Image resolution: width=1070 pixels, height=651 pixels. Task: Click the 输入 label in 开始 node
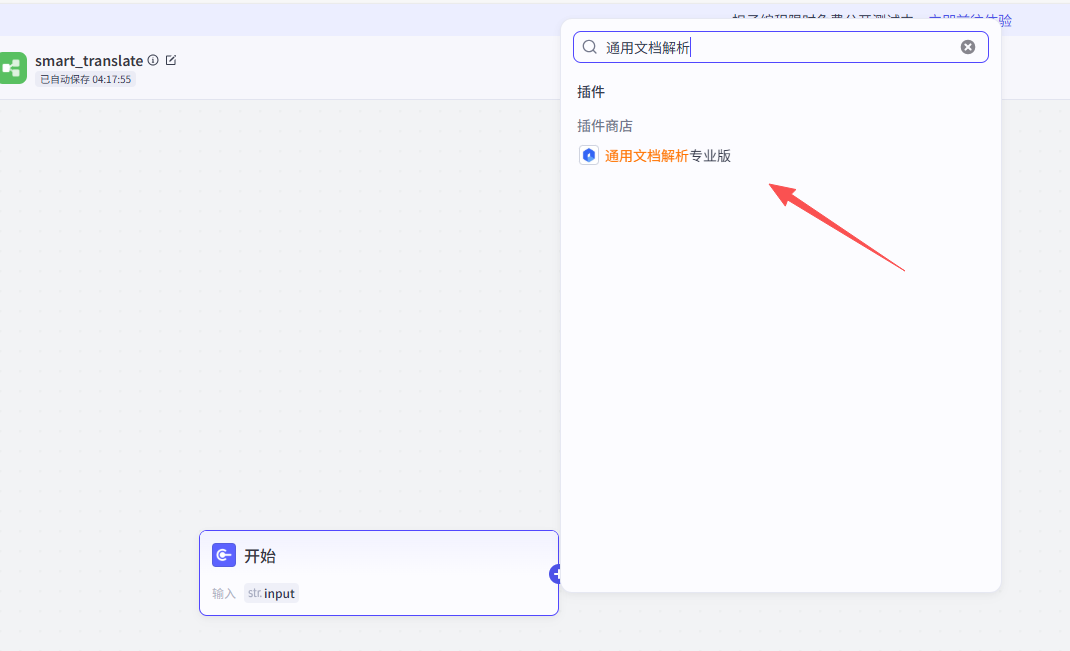[x=224, y=593]
